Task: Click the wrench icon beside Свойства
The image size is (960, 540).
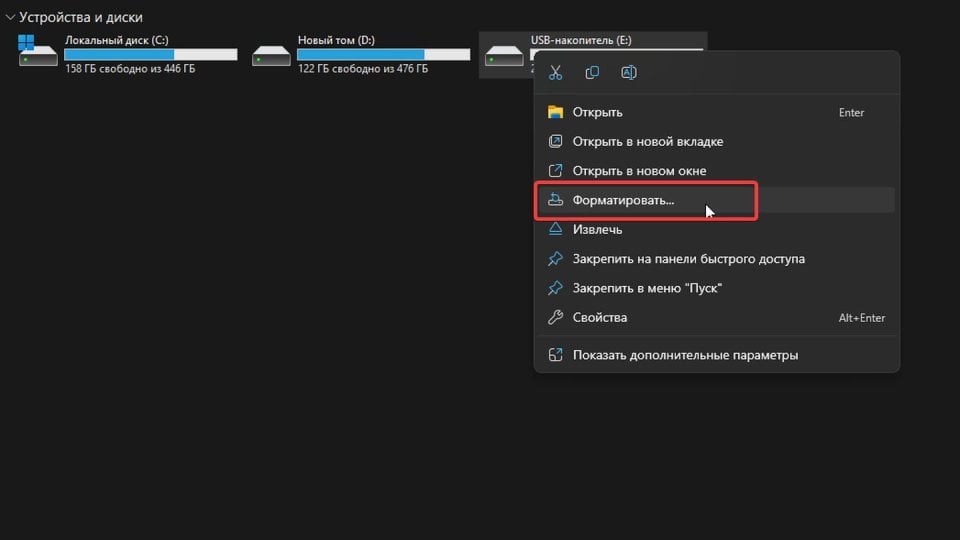Action: [x=556, y=317]
